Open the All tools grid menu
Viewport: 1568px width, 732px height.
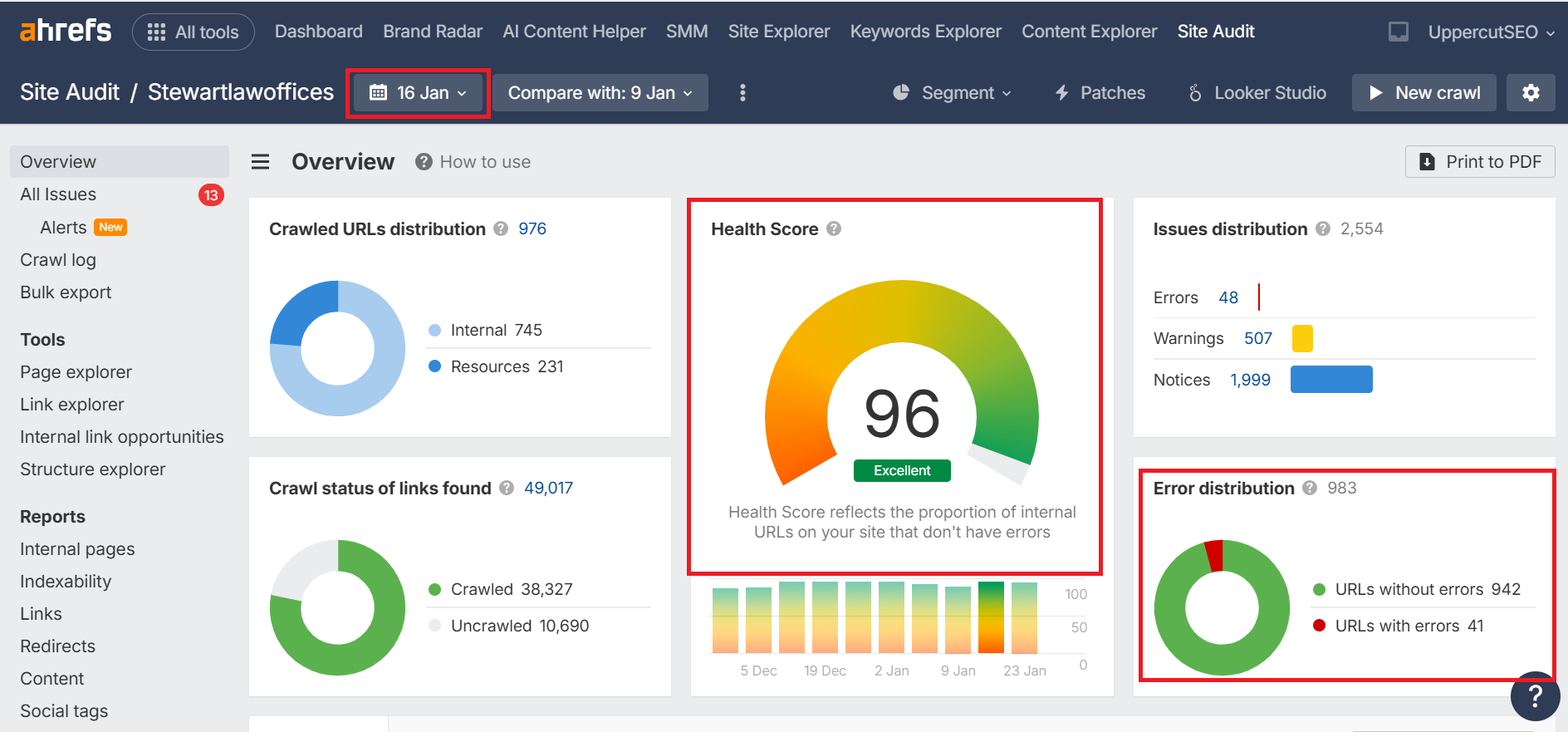tap(193, 32)
